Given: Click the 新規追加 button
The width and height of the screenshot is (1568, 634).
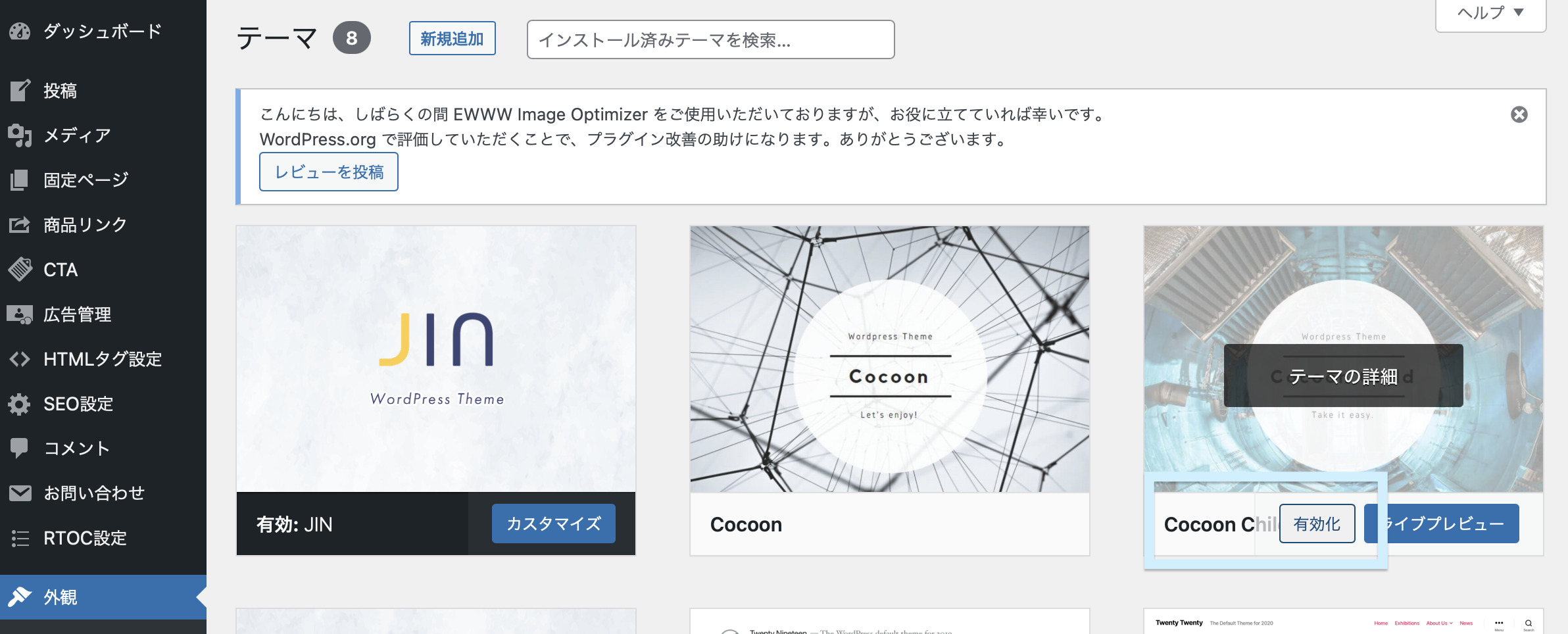Looking at the screenshot, I should point(453,39).
